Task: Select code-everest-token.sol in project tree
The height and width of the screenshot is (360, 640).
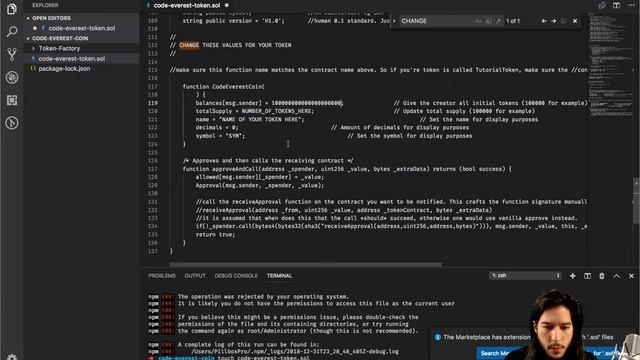Action: tap(71, 58)
